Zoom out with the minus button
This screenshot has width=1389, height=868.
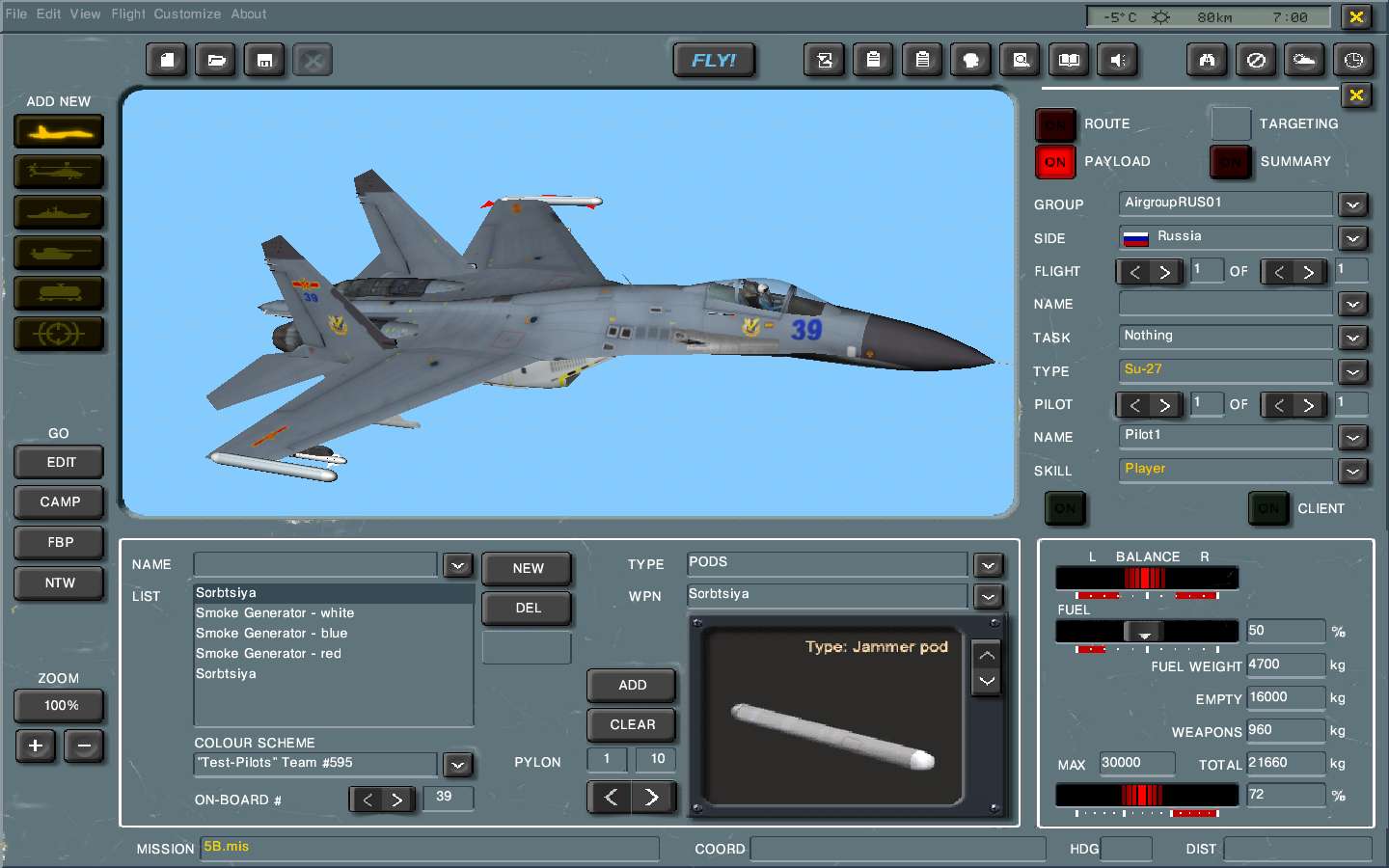(84, 746)
